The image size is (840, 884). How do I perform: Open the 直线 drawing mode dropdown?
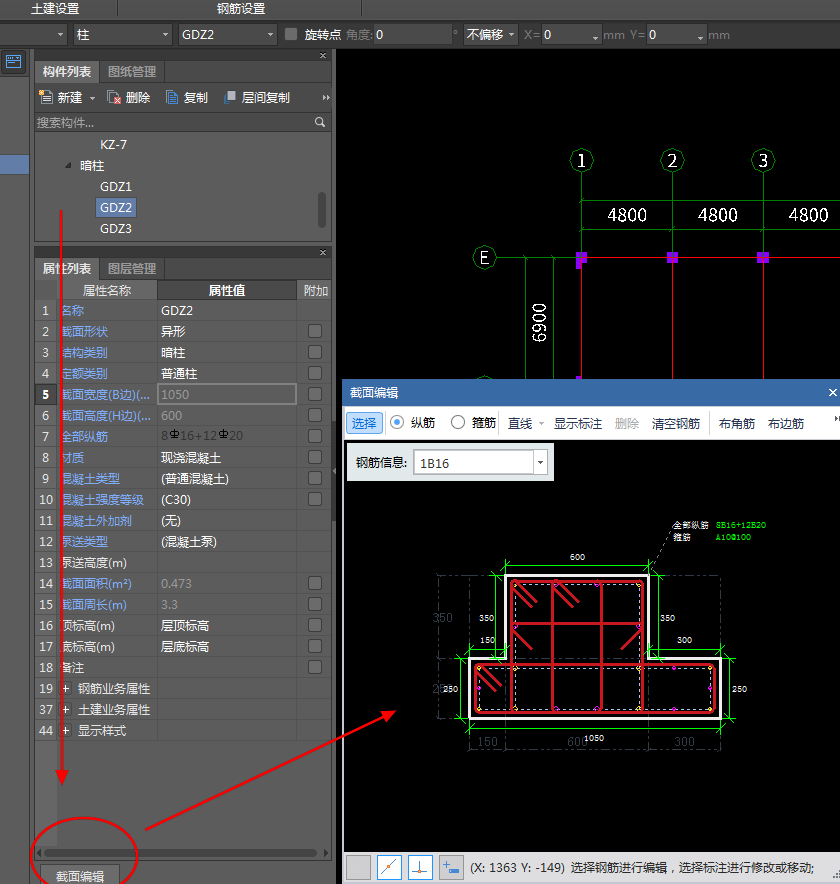[541, 423]
